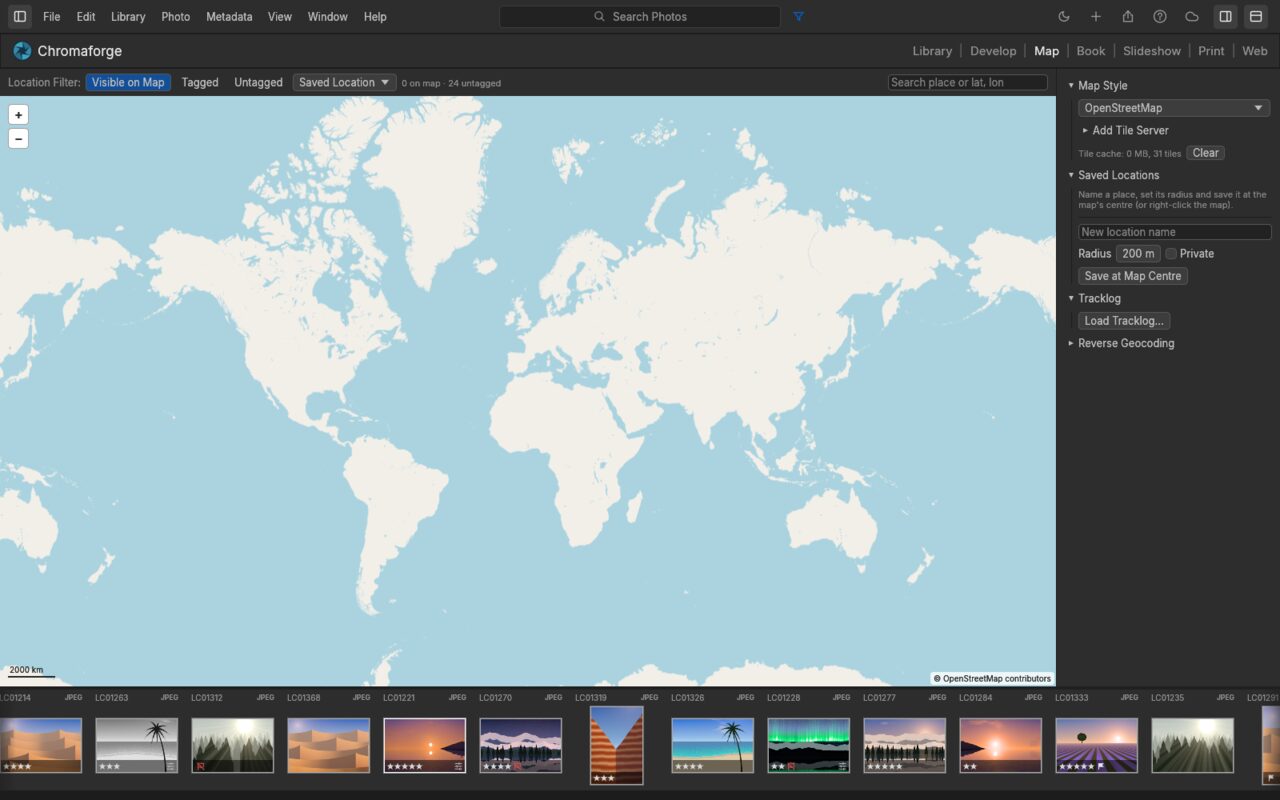The width and height of the screenshot is (1280, 800).
Task: Select Visible on Map location filter
Action: click(128, 83)
